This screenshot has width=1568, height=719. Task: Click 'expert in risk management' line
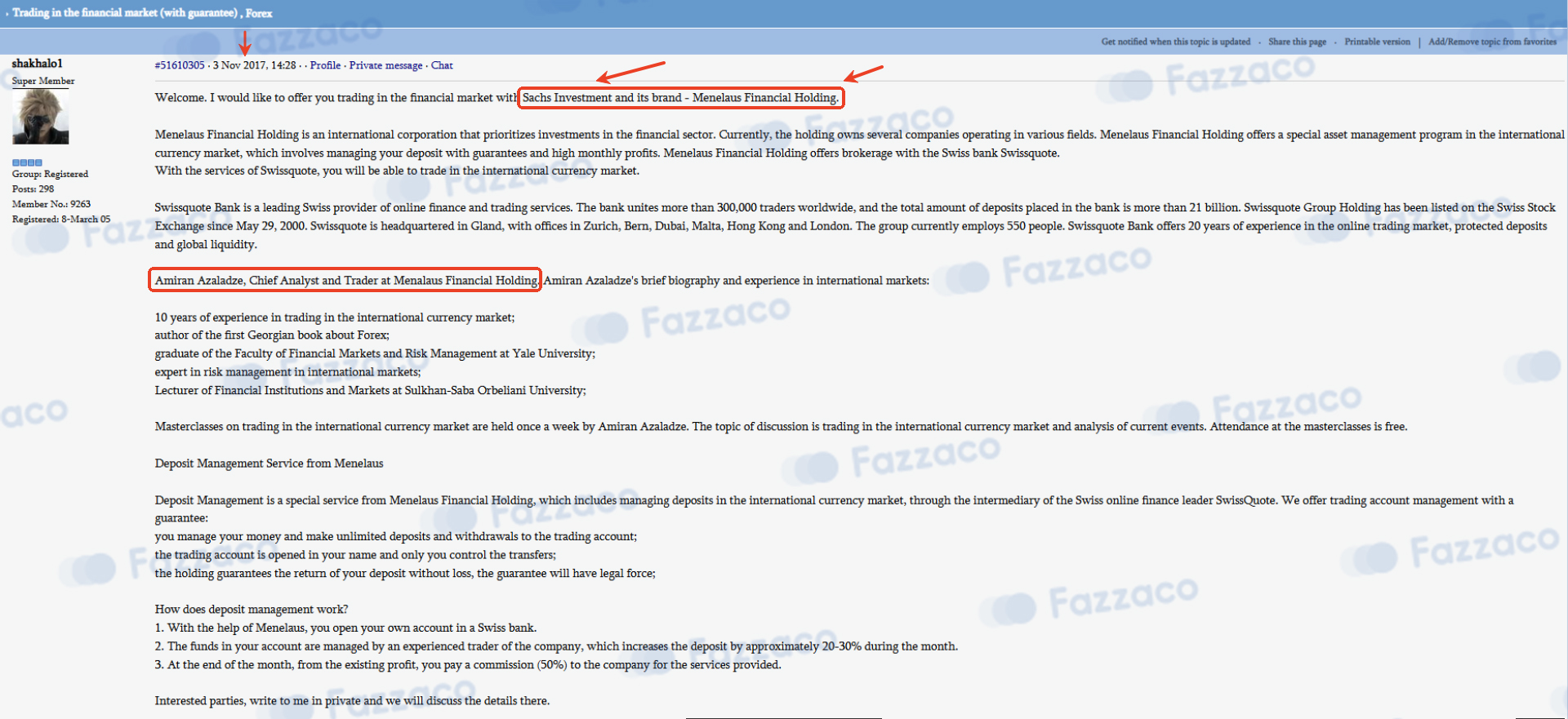tap(287, 372)
